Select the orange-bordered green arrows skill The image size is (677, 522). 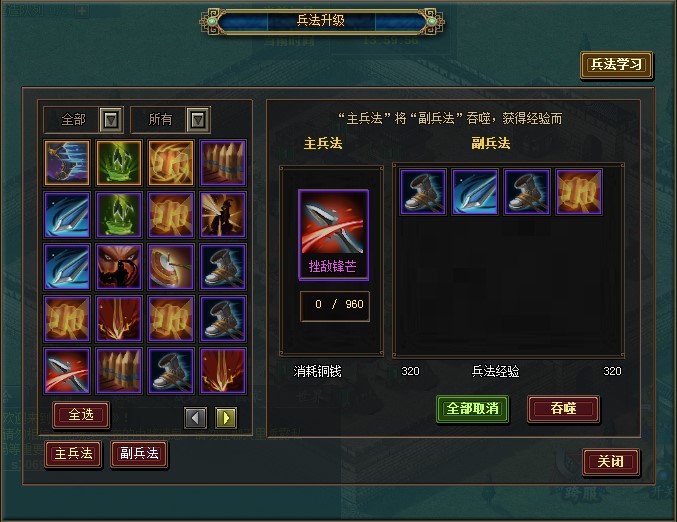click(119, 162)
